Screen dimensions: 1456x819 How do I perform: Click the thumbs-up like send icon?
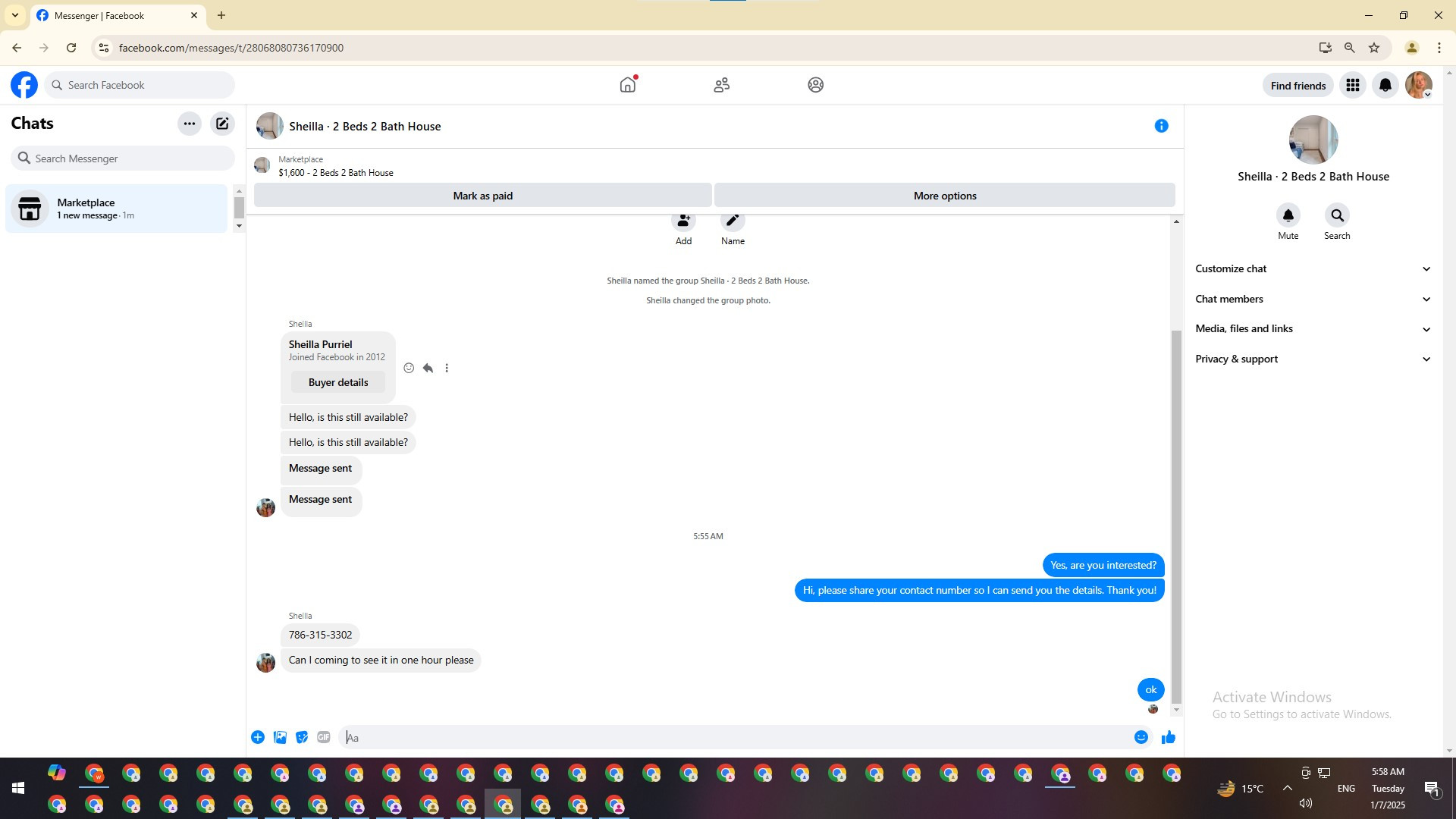(1168, 737)
